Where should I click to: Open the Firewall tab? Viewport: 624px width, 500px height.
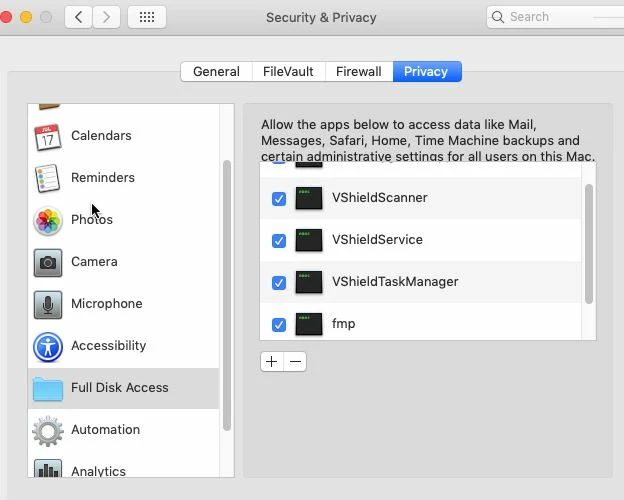tap(359, 72)
